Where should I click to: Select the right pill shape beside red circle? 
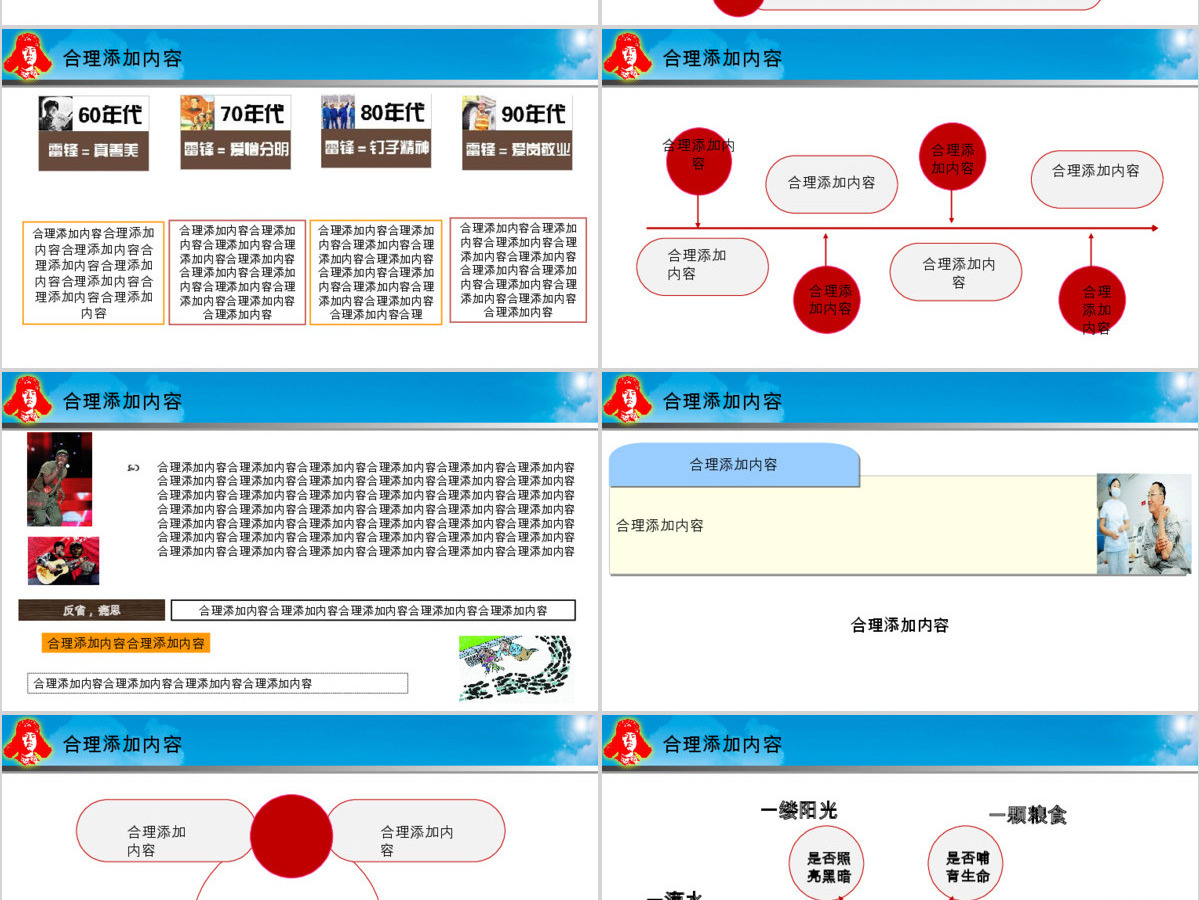(415, 830)
